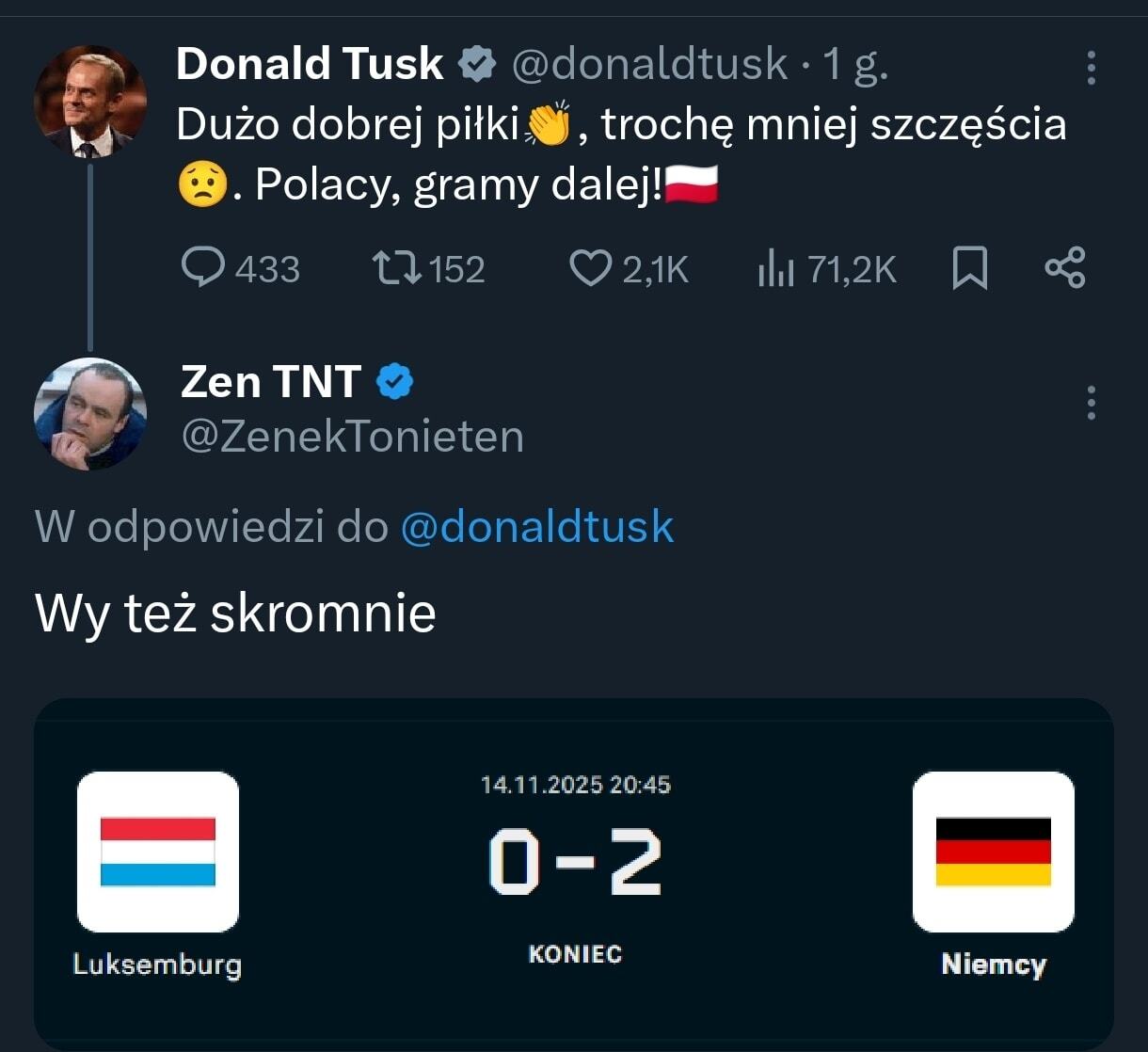Like Donald Tusk's tweet with heart icon
The width and height of the screenshot is (1148, 1052).
tap(591, 268)
